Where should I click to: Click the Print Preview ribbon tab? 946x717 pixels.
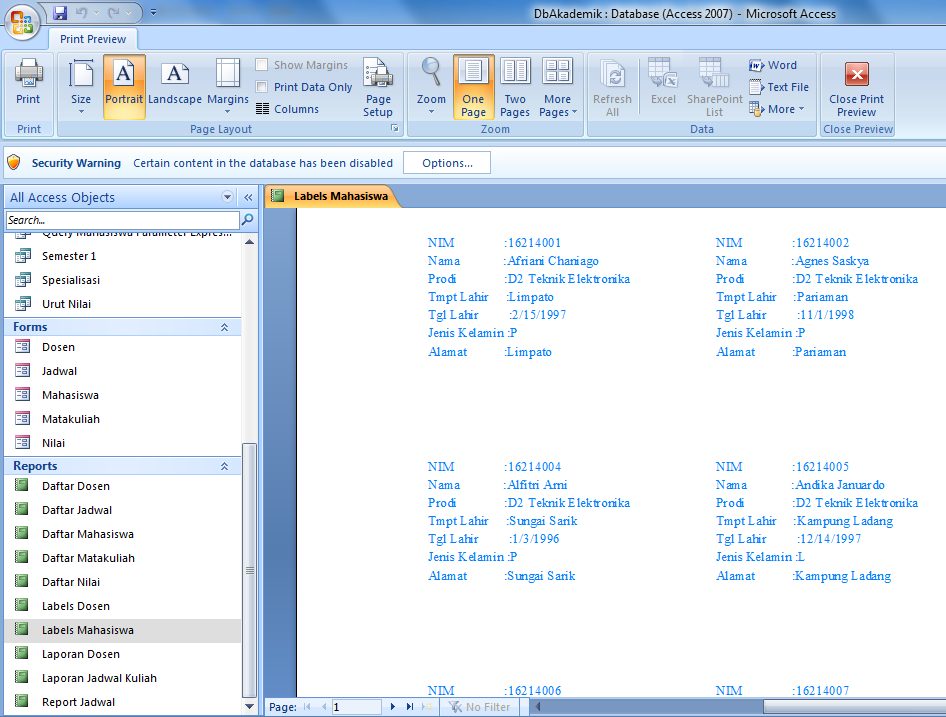tap(93, 39)
